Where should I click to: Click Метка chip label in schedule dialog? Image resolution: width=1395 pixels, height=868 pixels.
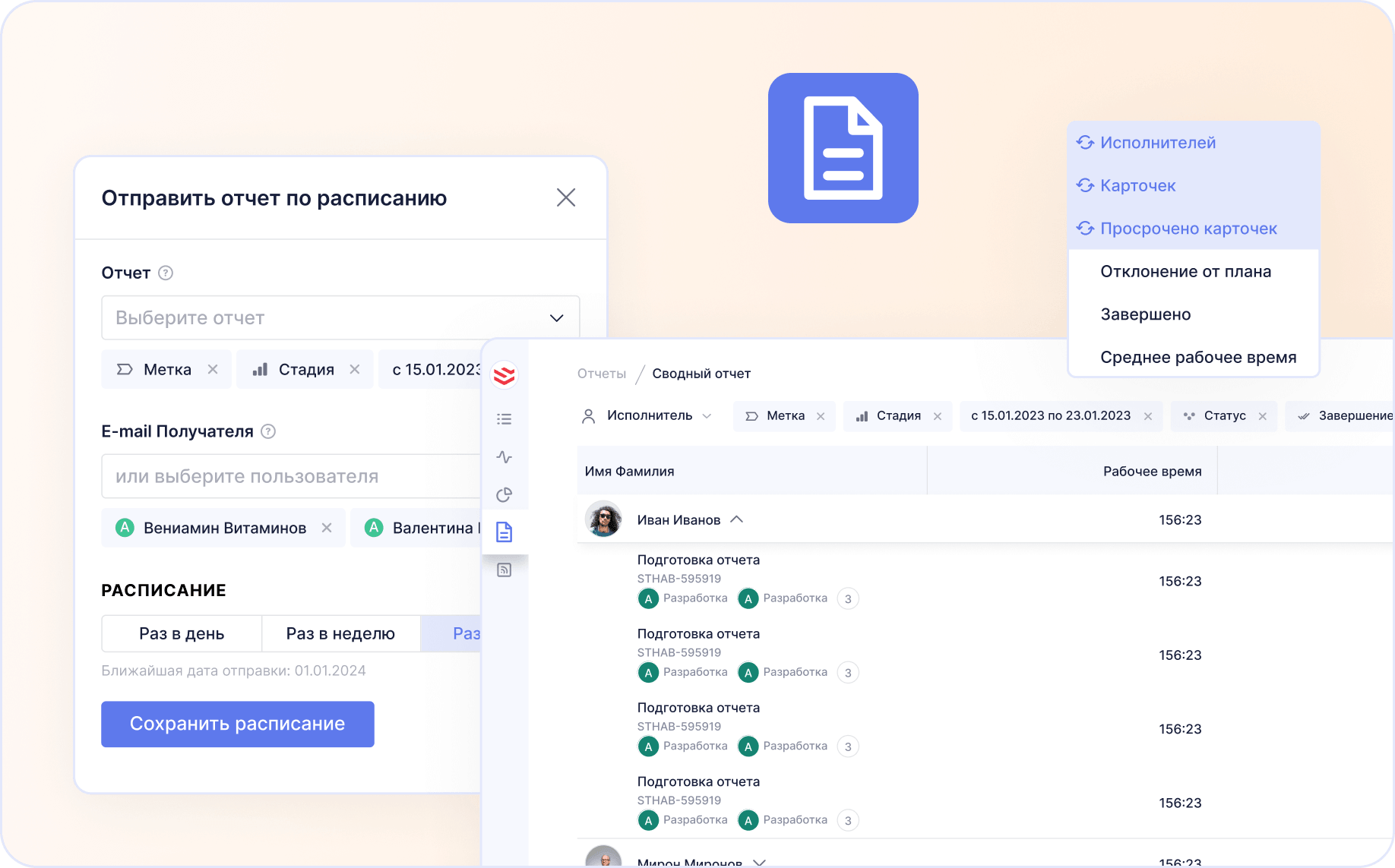click(x=167, y=370)
